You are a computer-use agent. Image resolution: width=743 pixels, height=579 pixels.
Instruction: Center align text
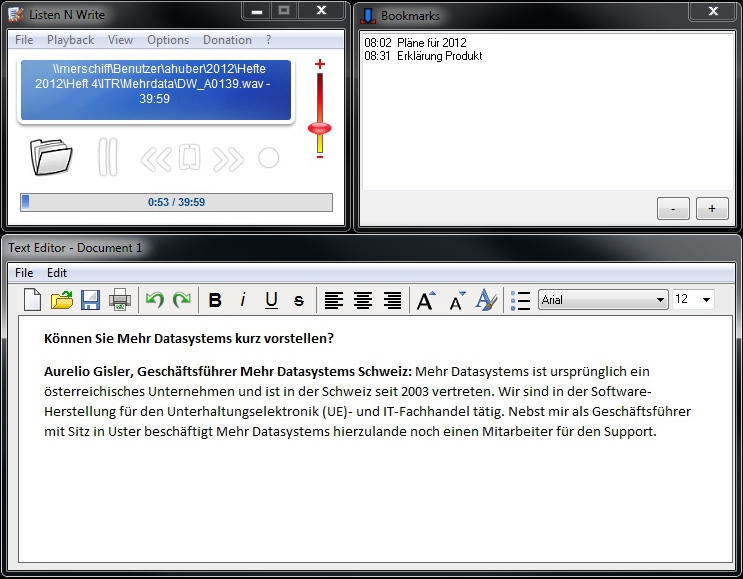pos(363,300)
